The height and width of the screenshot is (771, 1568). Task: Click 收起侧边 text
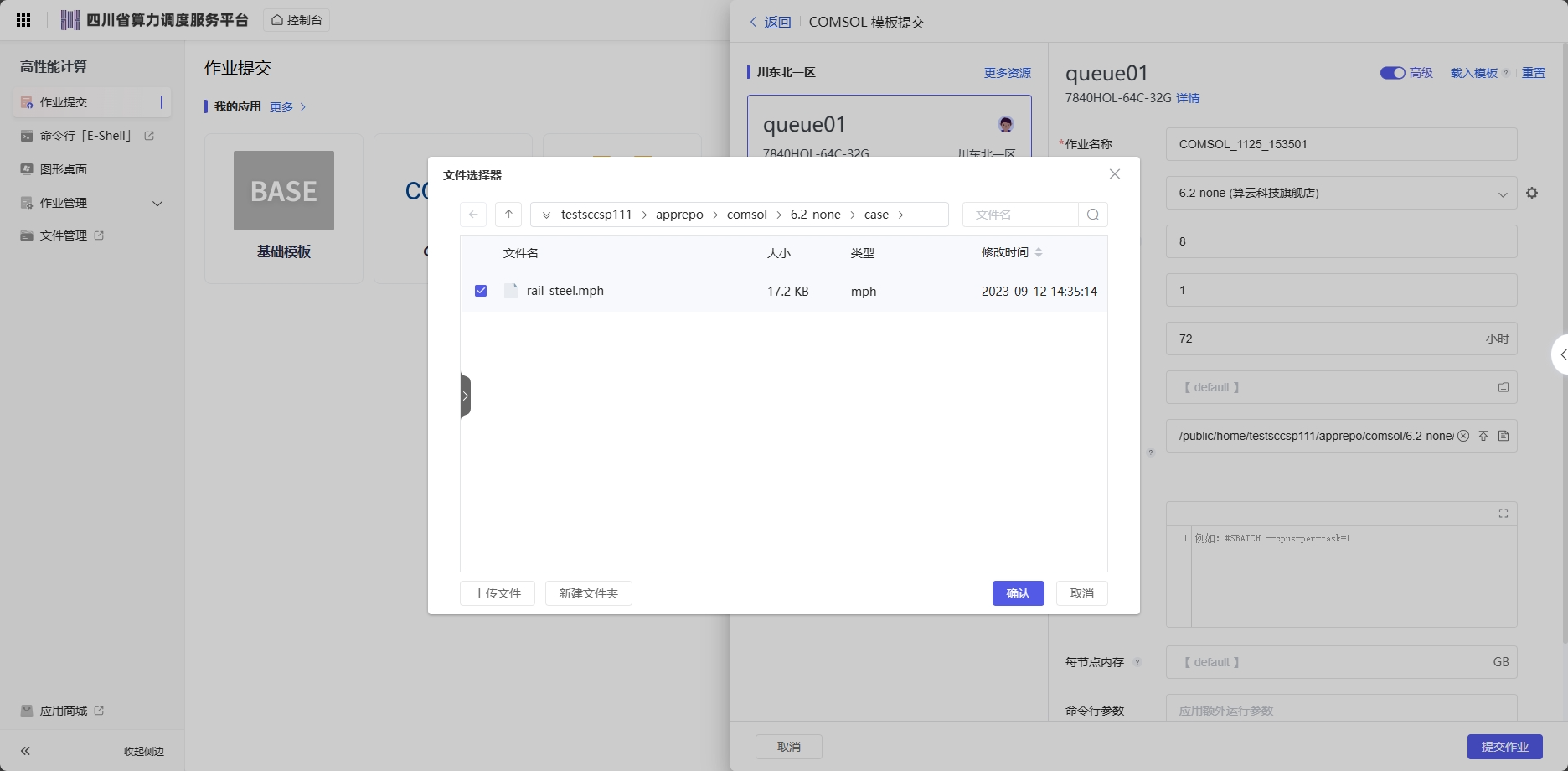[144, 752]
